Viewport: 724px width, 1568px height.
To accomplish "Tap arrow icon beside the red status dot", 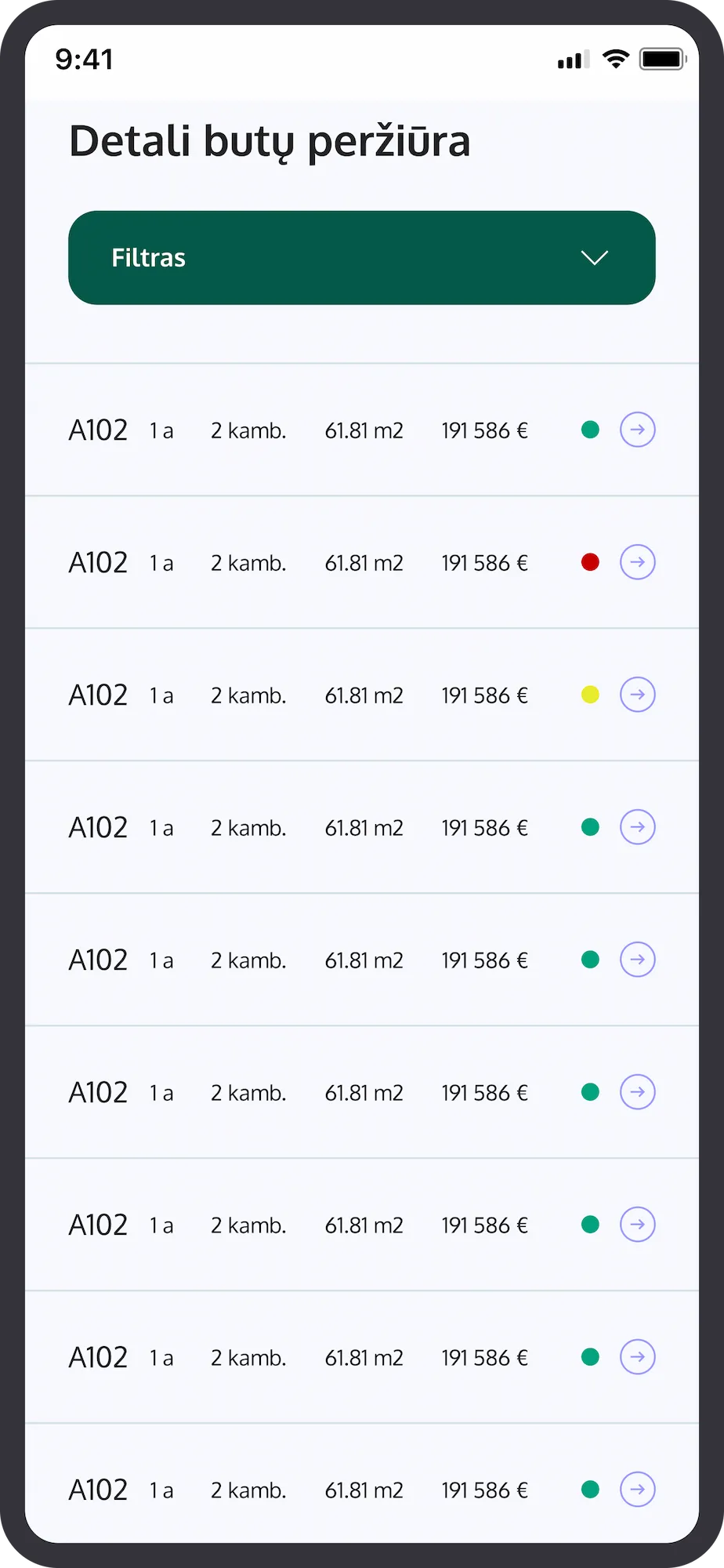I will click(x=637, y=562).
